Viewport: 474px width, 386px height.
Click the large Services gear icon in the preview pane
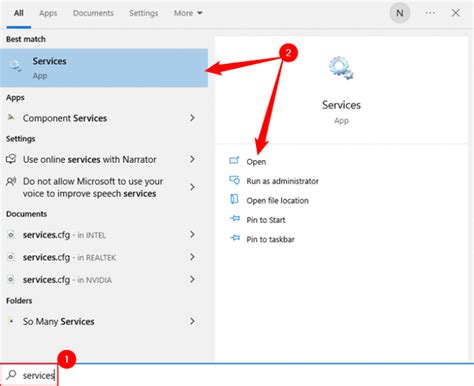[x=341, y=68]
